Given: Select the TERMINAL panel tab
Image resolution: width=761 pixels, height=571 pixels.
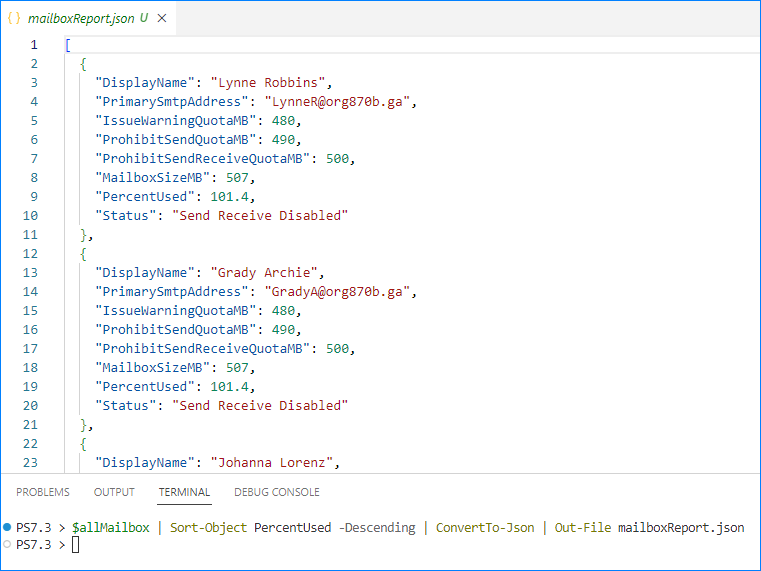Looking at the screenshot, I should tap(184, 492).
